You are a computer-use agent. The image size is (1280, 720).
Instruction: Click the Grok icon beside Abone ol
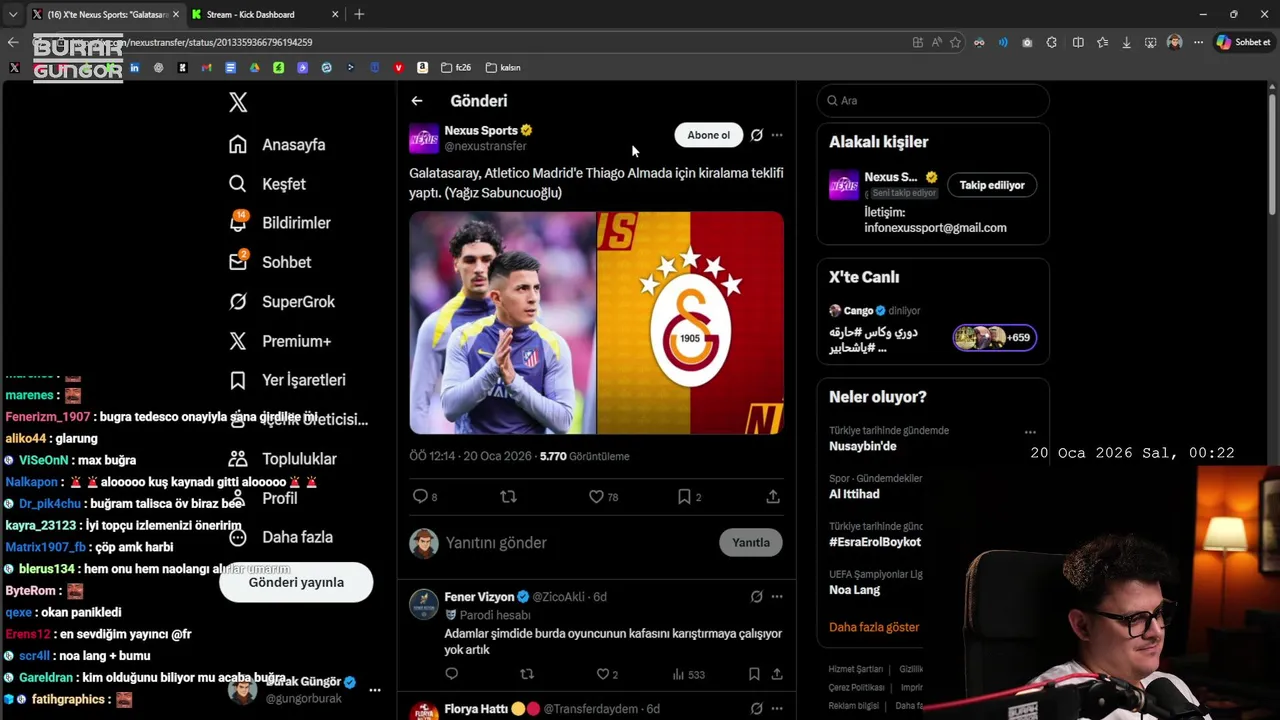pyautogui.click(x=757, y=135)
